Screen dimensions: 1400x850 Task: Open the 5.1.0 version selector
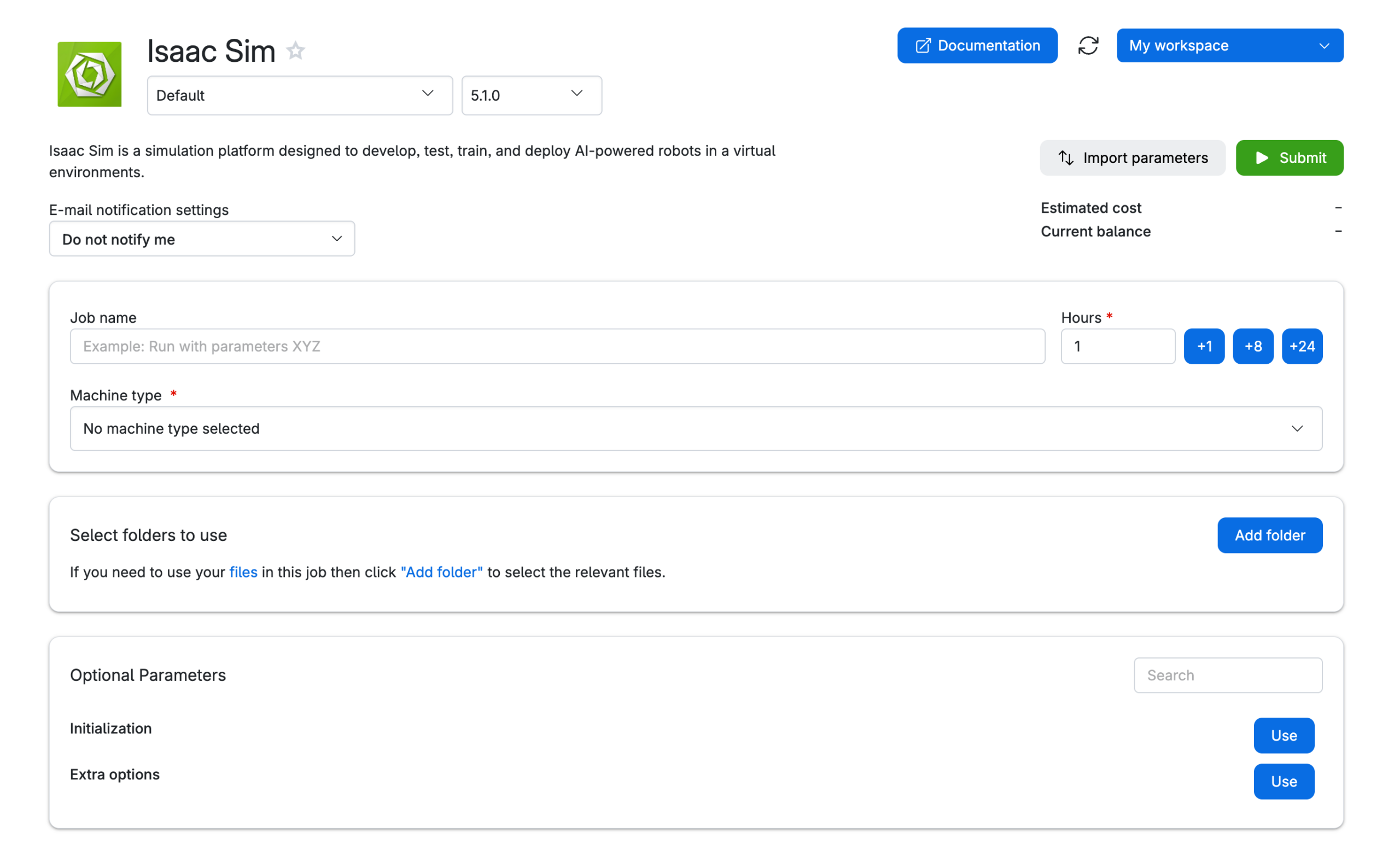coord(530,95)
